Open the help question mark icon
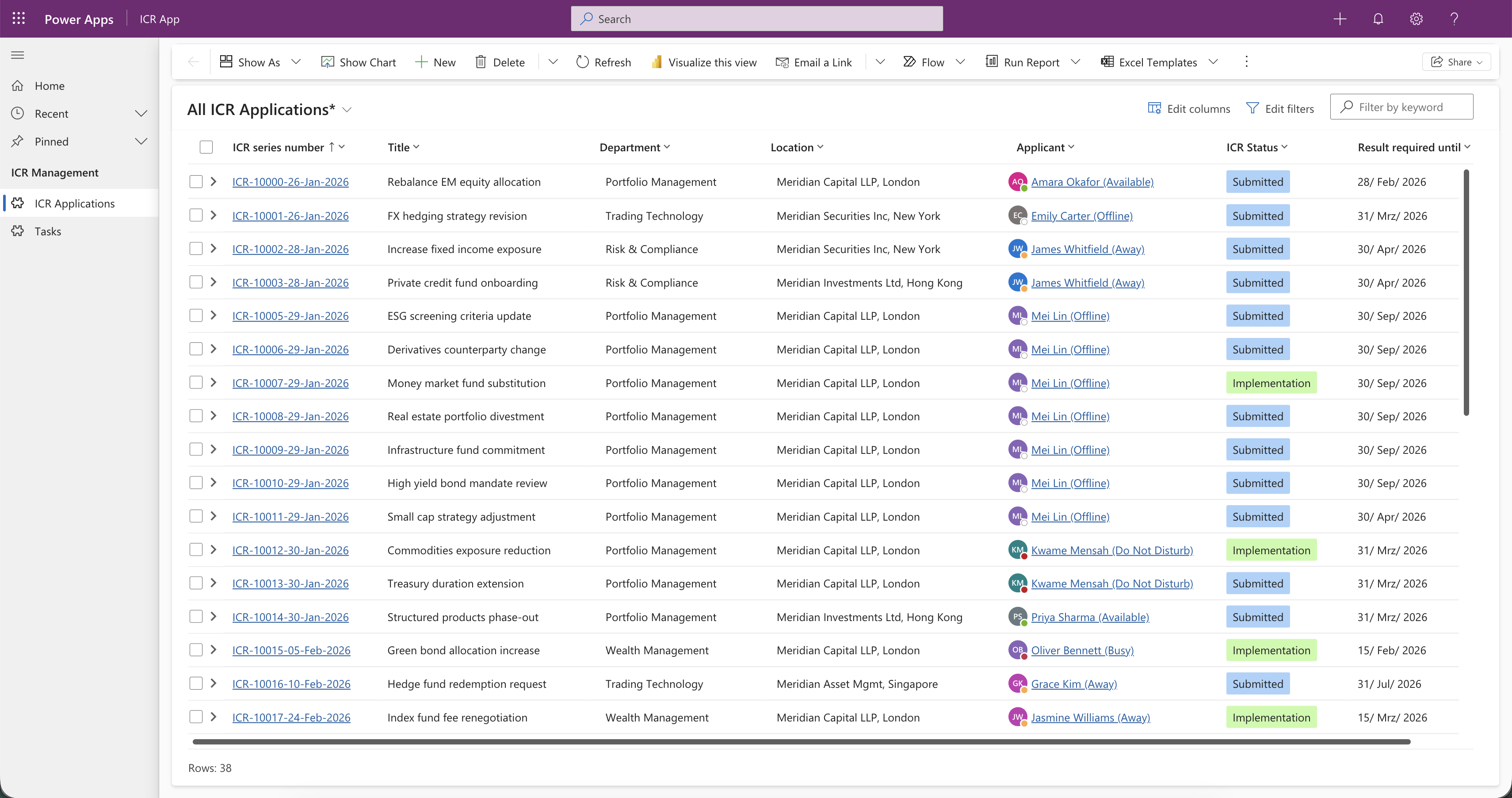 point(1455,19)
